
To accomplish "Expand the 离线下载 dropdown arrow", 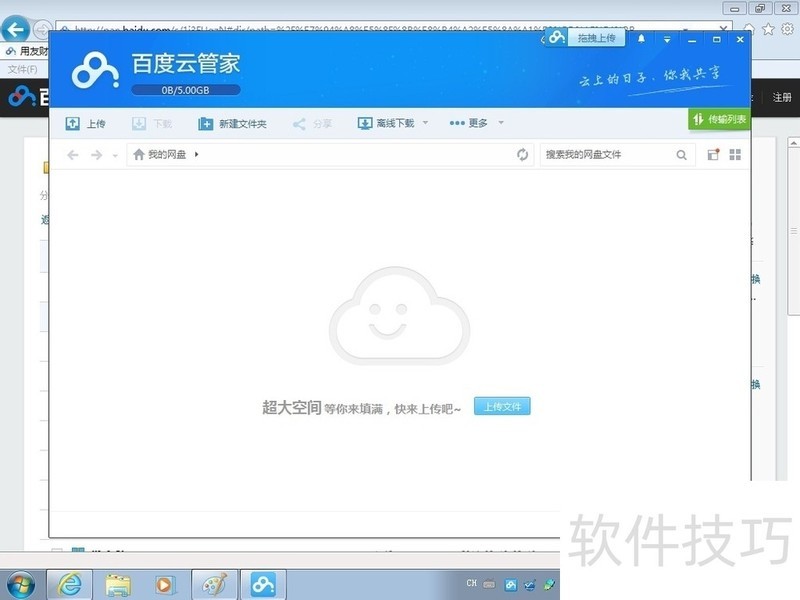I will [425, 123].
